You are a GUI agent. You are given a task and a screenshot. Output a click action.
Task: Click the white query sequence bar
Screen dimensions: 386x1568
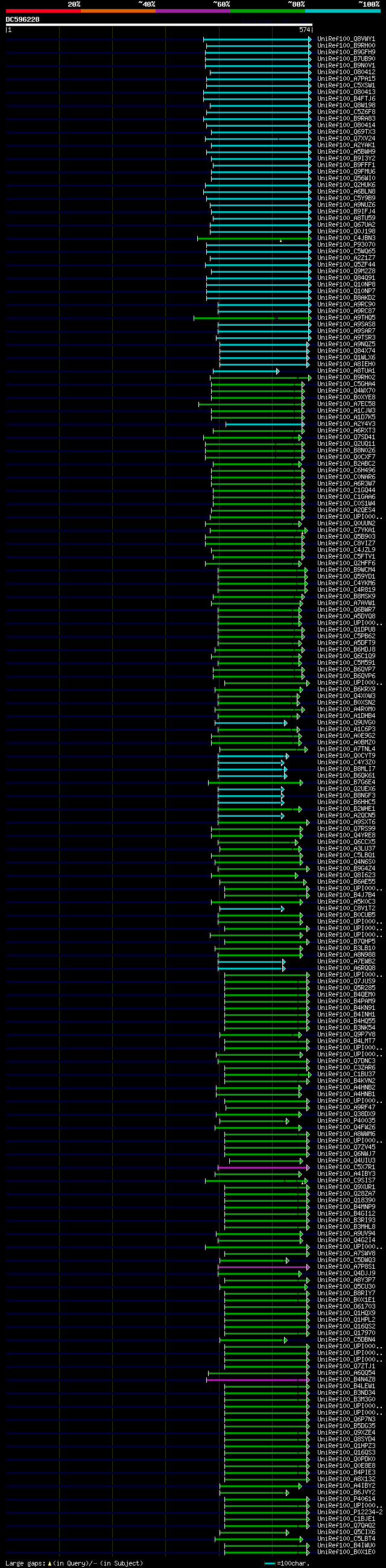(159, 25)
